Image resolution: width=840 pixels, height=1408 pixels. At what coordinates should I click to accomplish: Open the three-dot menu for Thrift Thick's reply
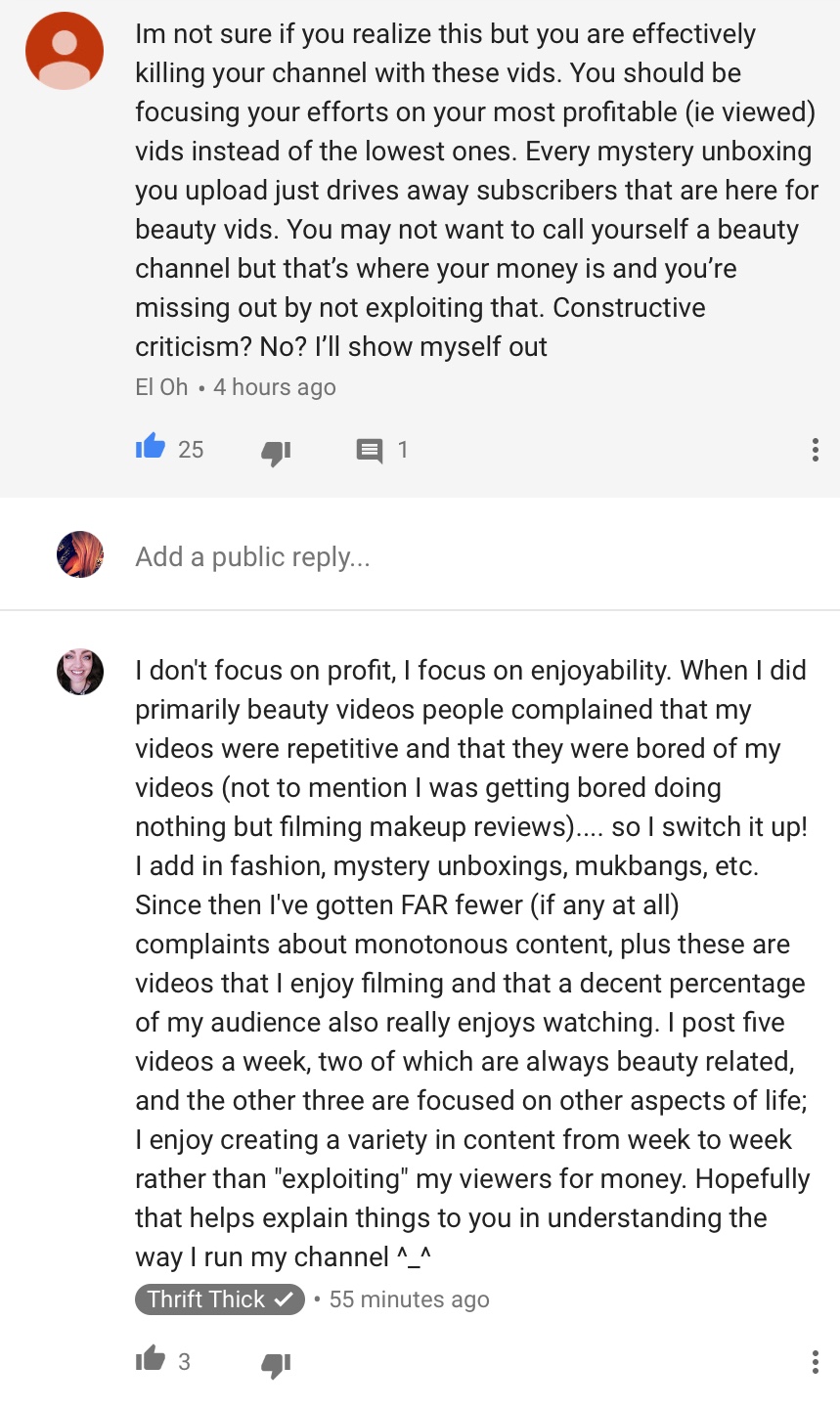click(815, 1361)
